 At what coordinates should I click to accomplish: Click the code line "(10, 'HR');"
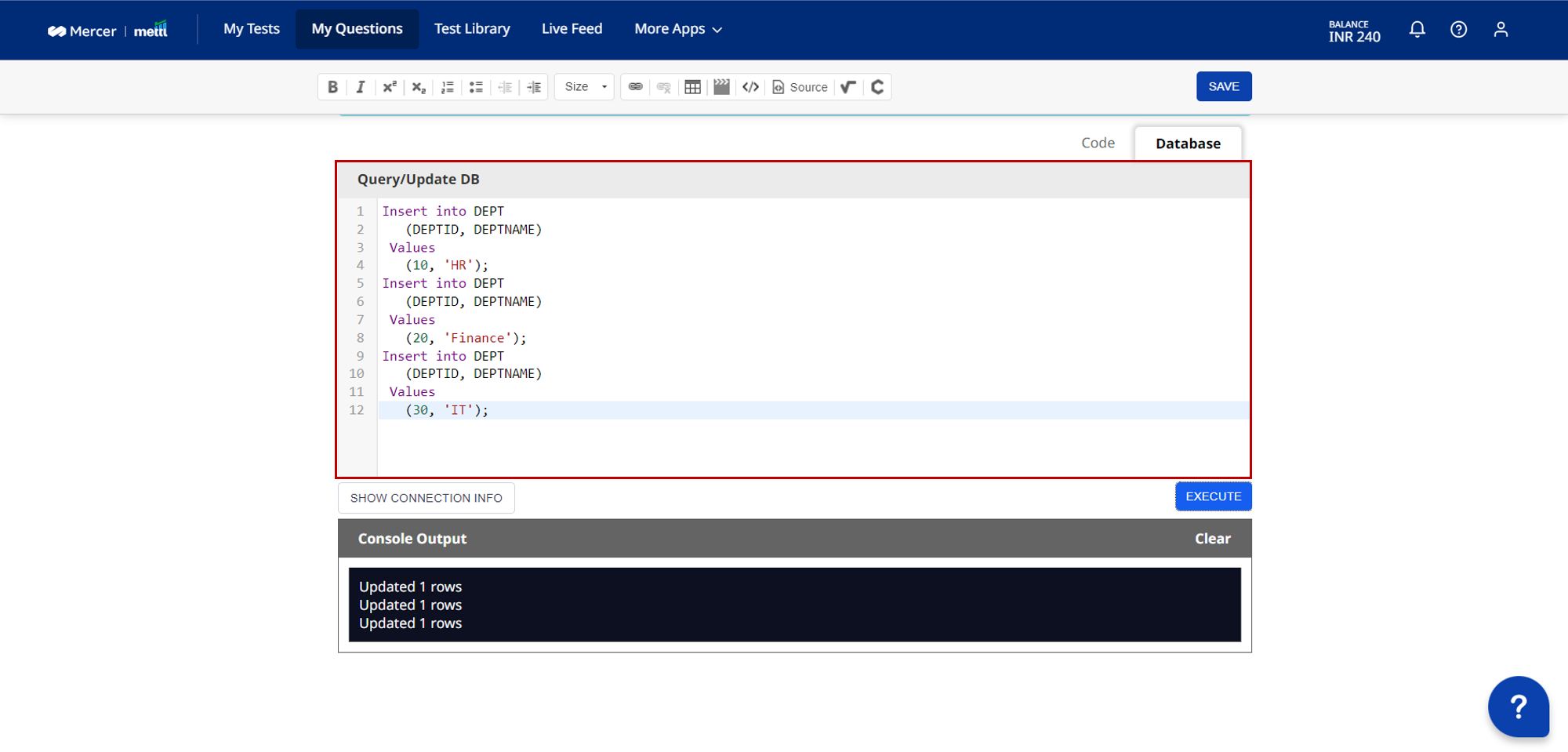click(x=447, y=266)
